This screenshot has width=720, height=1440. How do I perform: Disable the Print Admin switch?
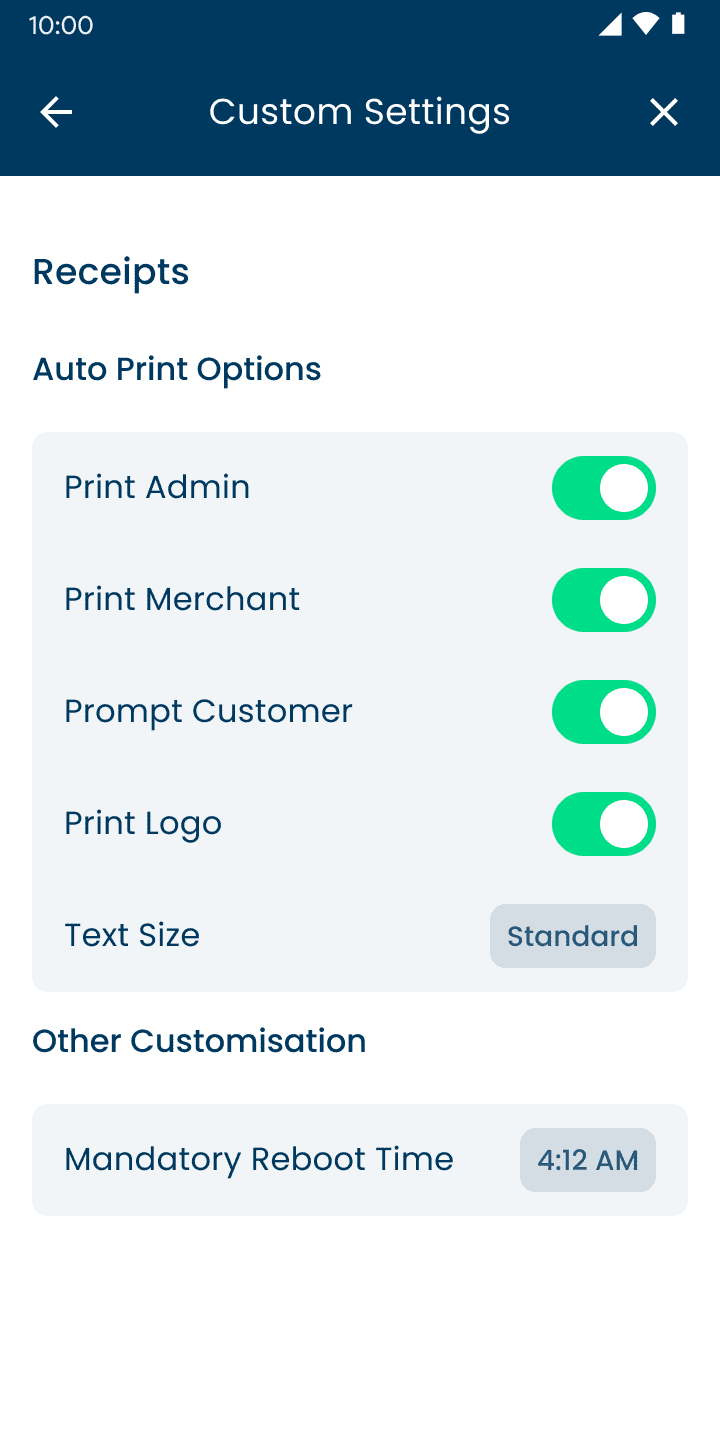604,488
